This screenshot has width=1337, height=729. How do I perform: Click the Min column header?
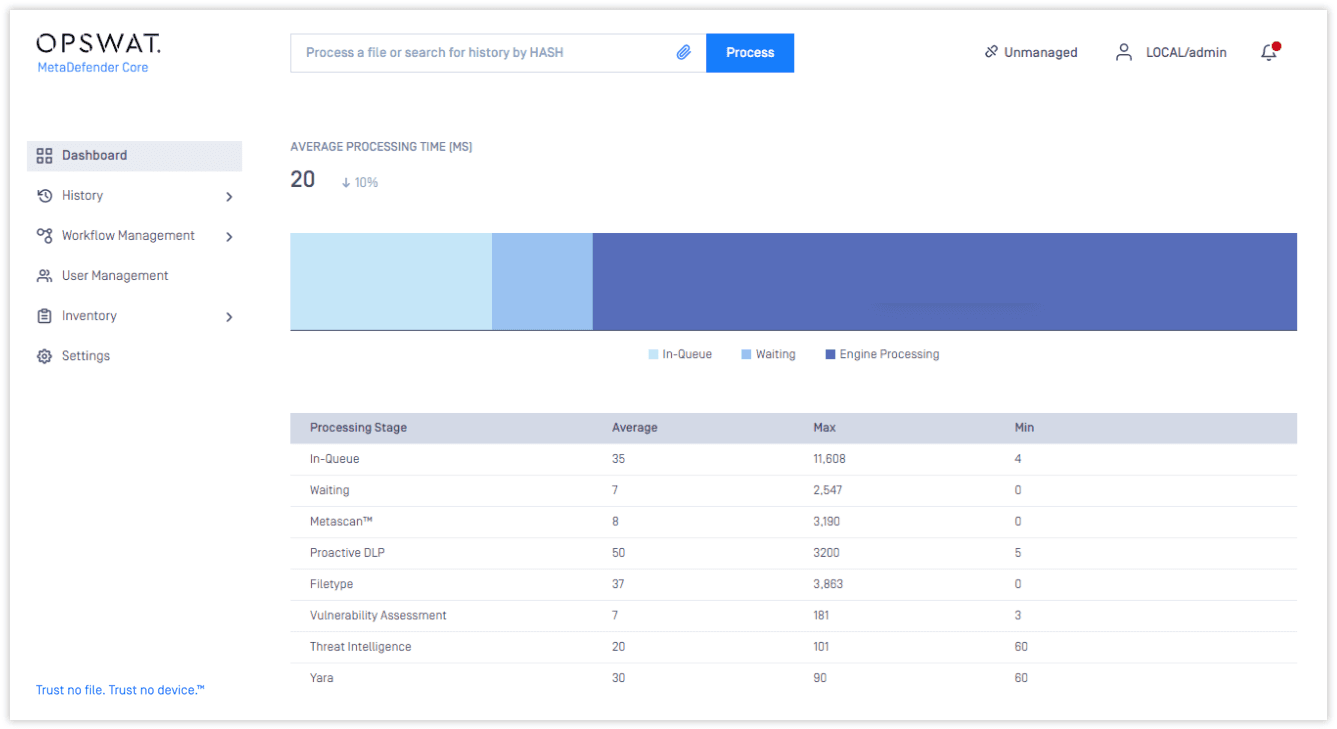tap(1024, 428)
